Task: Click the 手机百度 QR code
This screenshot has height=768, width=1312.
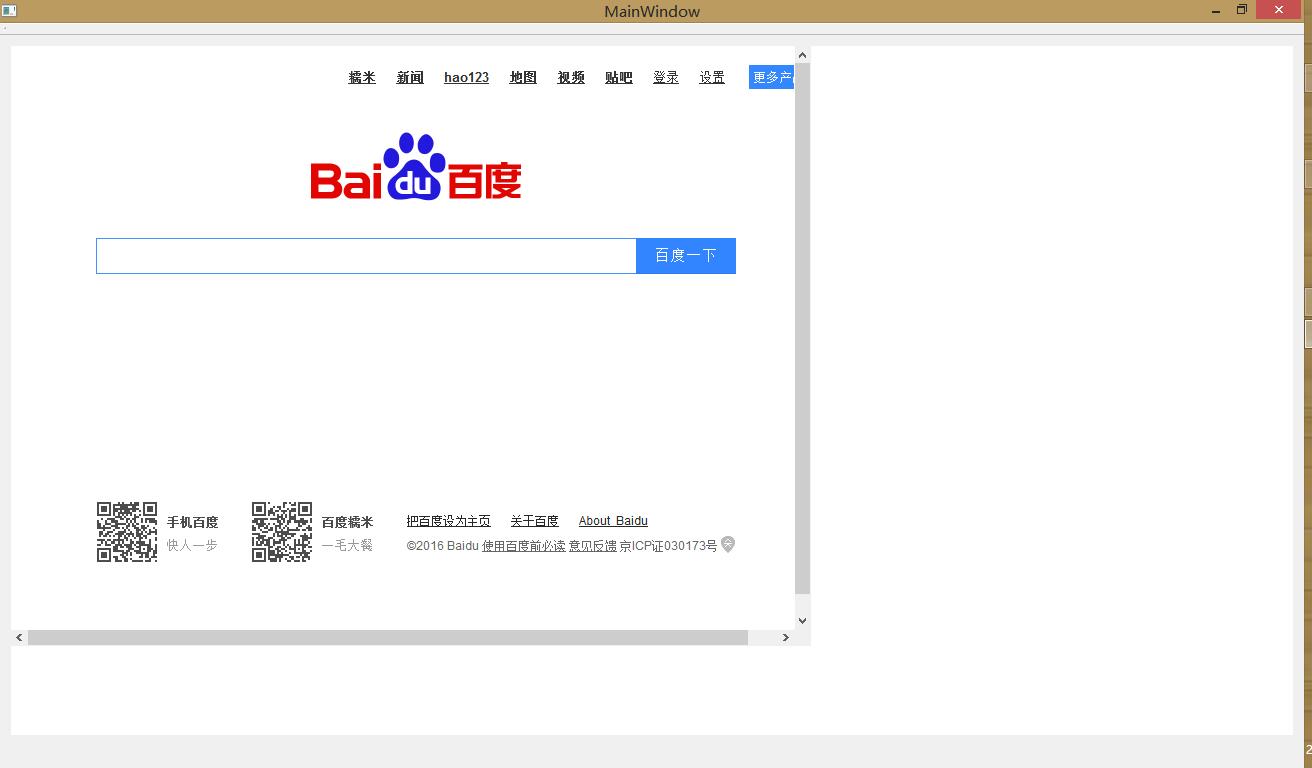Action: pos(127,532)
